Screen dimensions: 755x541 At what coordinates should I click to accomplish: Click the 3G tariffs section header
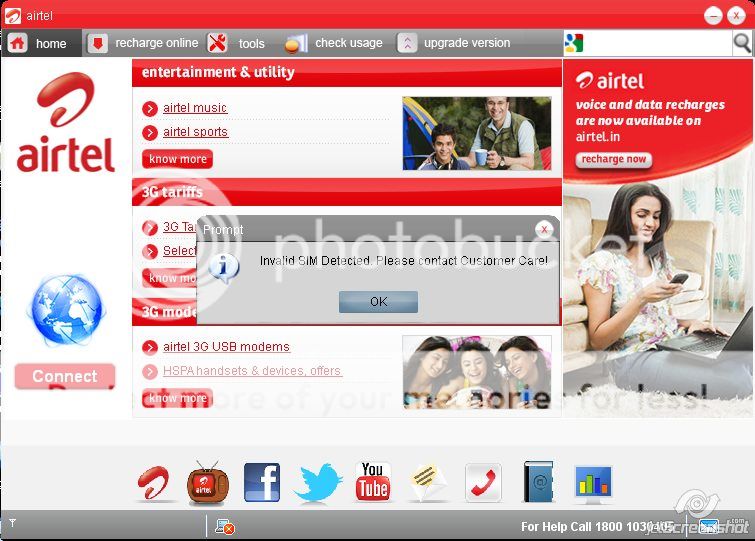[x=347, y=192]
